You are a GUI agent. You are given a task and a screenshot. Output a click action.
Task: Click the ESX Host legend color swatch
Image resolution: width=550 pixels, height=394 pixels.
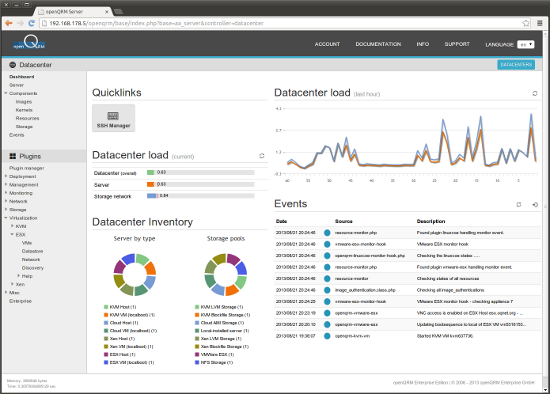[106, 354]
